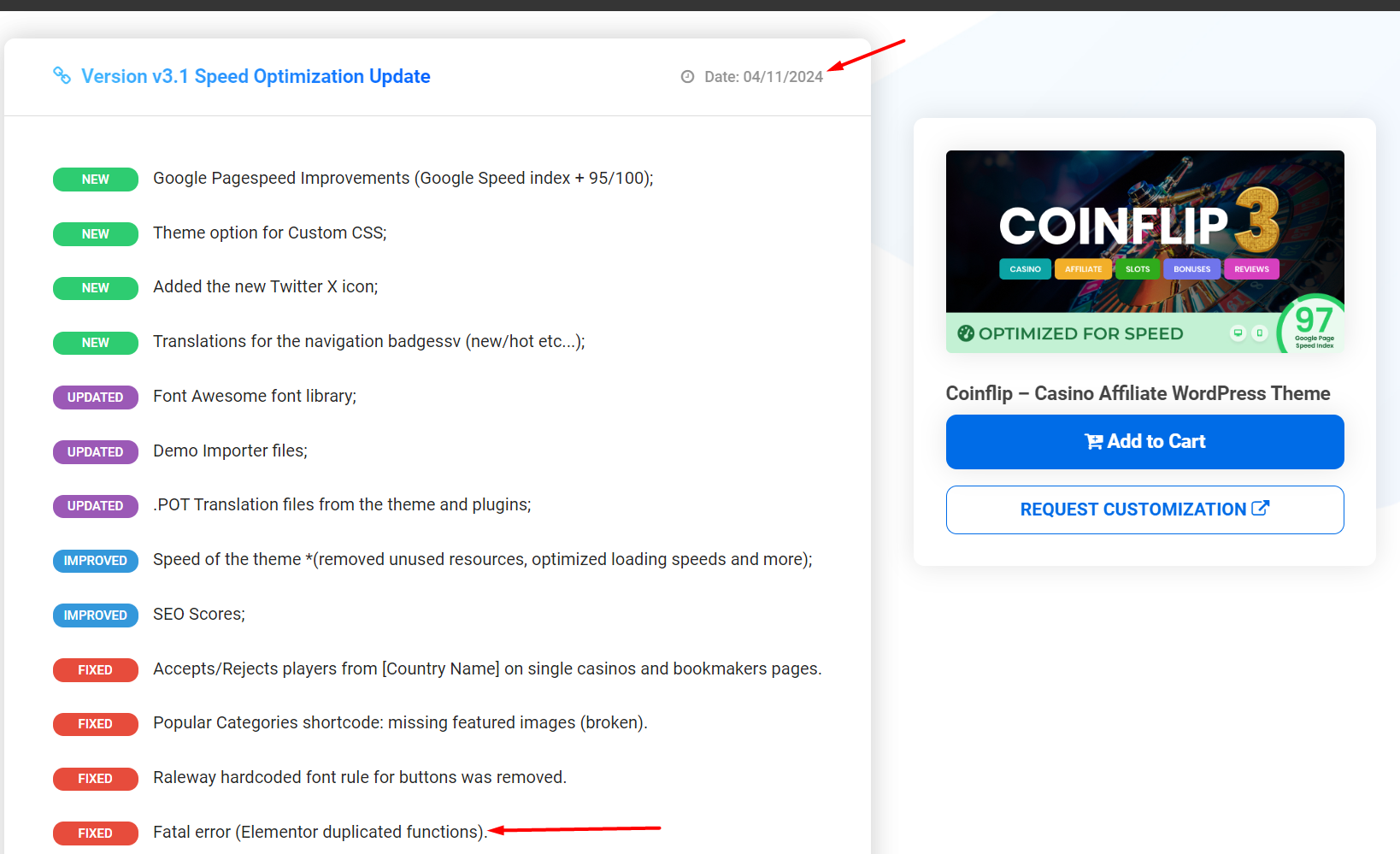Screen dimensions: 1400x854
Task: Click the clock icon next to the date
Action: click(x=687, y=77)
